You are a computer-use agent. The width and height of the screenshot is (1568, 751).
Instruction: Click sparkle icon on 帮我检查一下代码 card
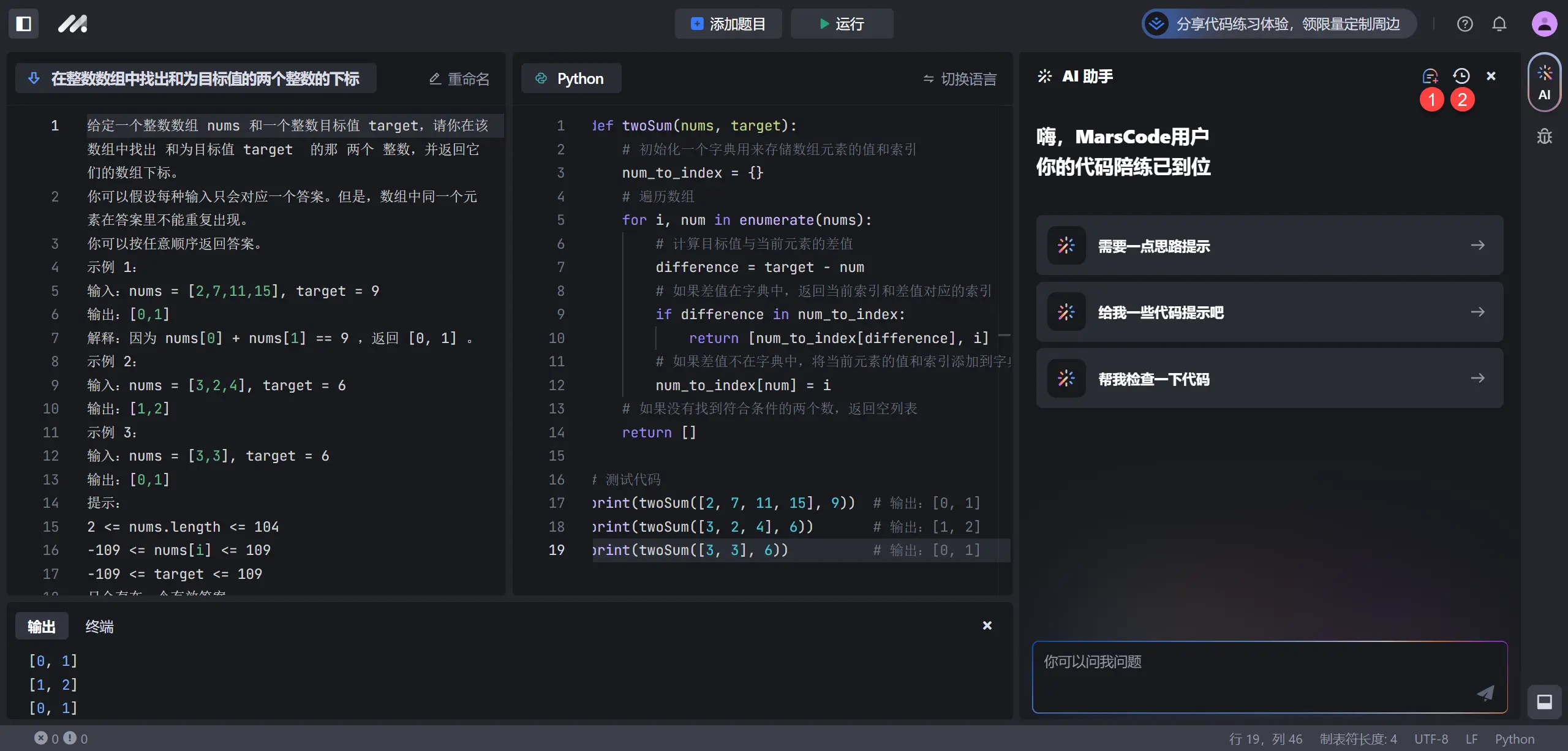tap(1066, 378)
